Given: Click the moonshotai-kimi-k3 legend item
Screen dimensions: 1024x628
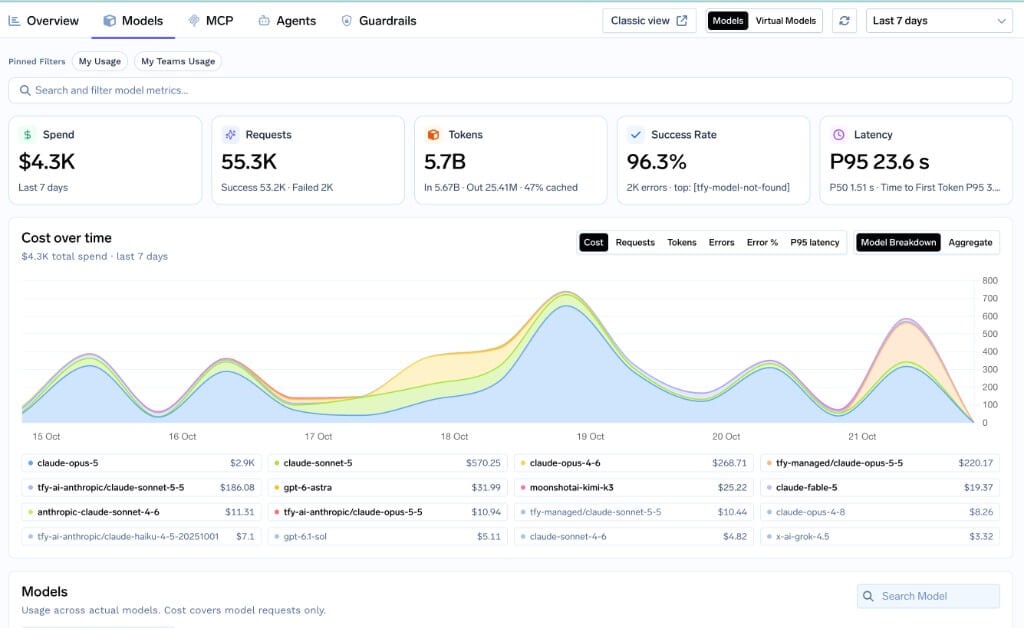Looking at the screenshot, I should pyautogui.click(x=633, y=488).
